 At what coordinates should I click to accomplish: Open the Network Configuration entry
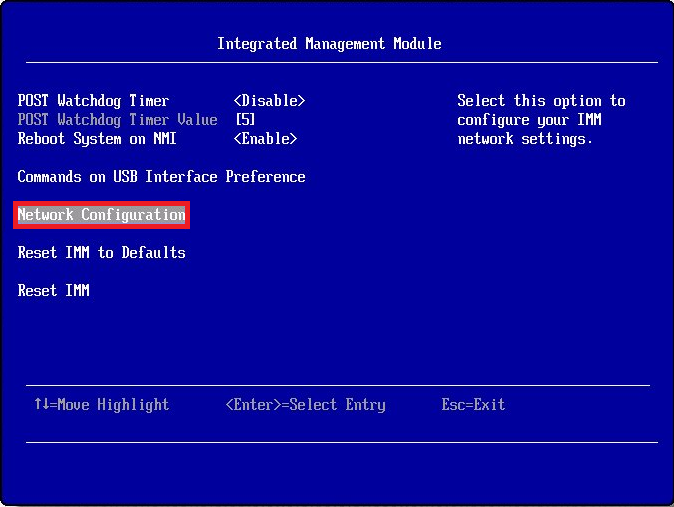click(101, 215)
